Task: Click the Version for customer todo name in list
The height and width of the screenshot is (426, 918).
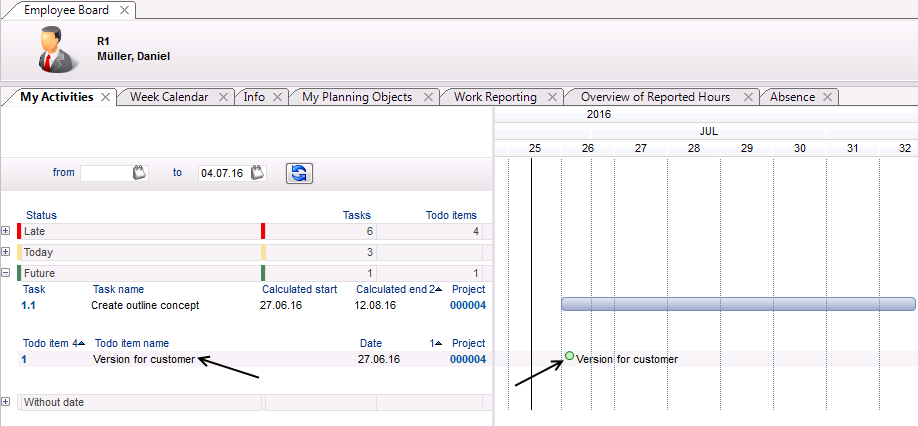Action: (x=144, y=359)
